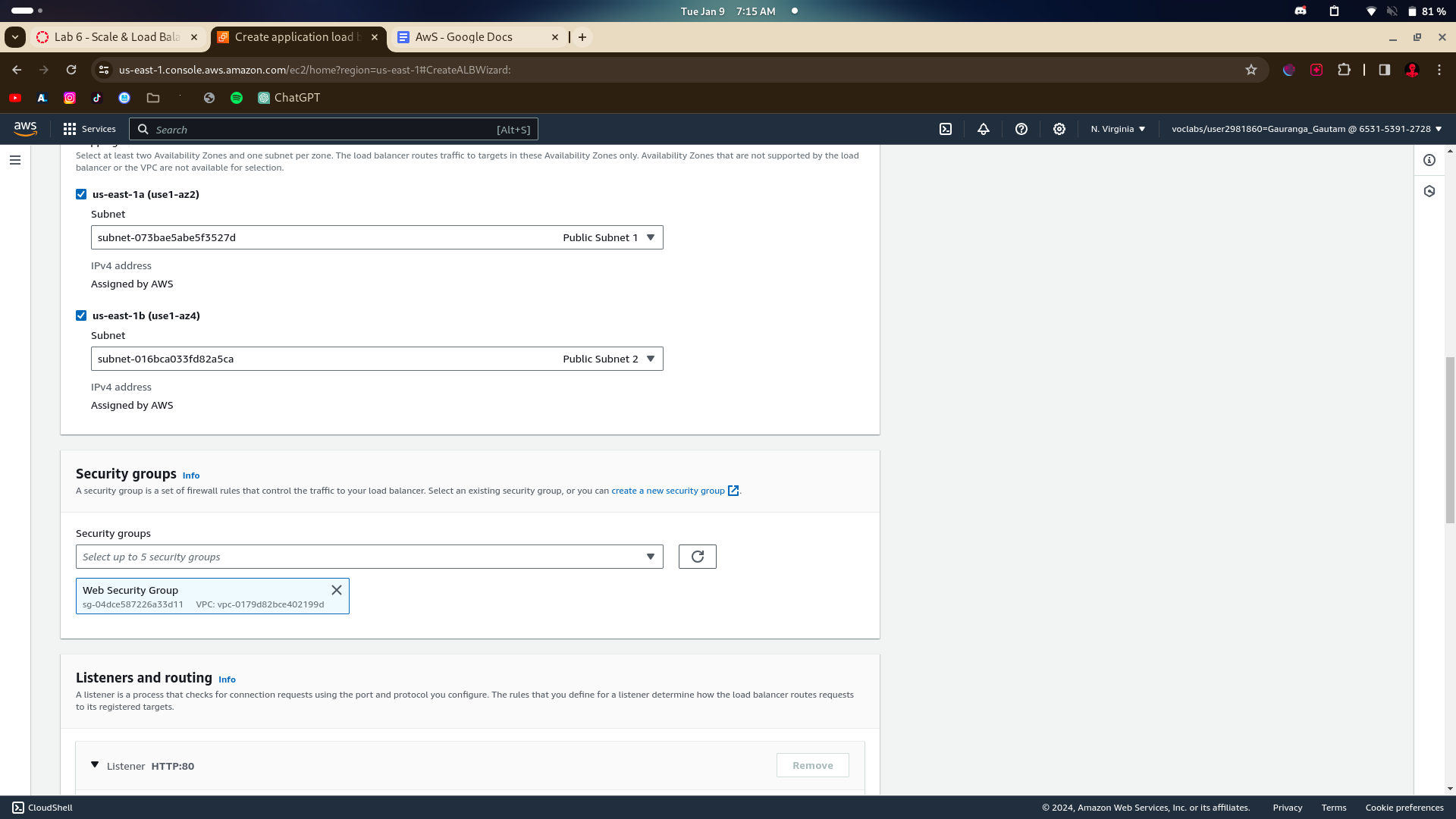1456x819 pixels.
Task: Switch to Lab 6 Scale & Load tab
Action: pos(116,37)
